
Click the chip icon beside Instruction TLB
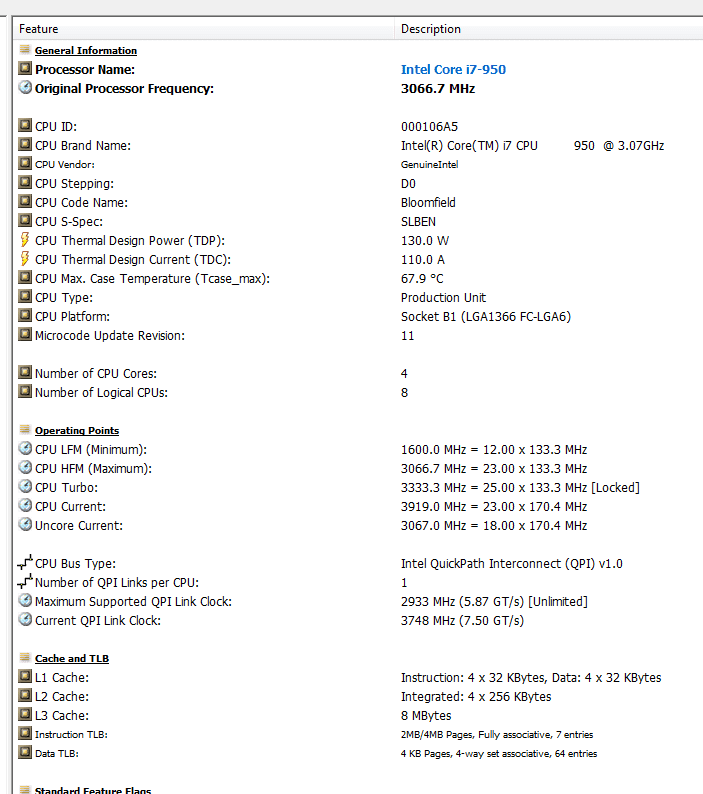coord(25,733)
